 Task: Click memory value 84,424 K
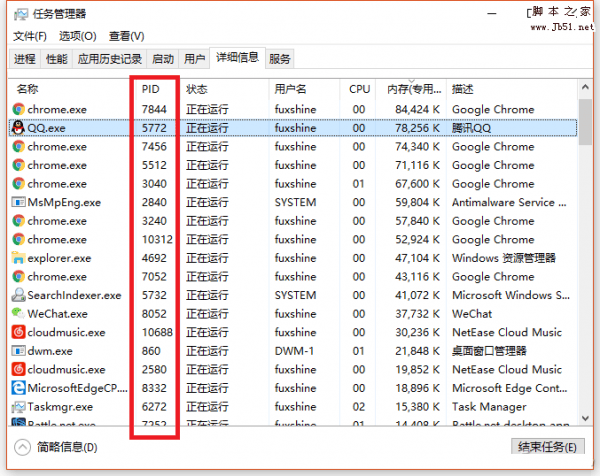417,109
